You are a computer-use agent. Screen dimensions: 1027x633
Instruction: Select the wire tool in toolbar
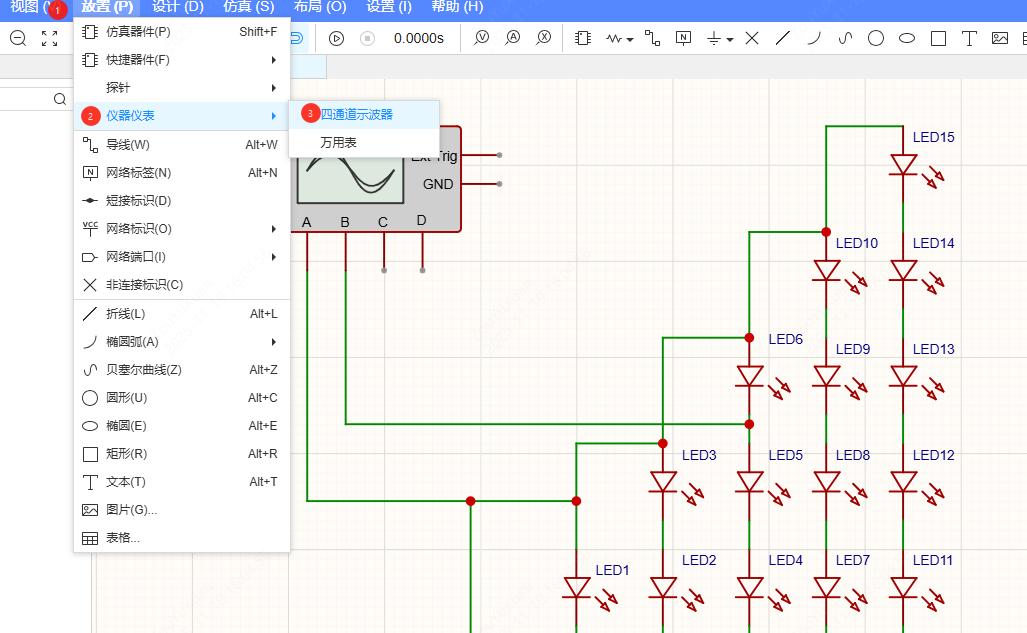653,39
